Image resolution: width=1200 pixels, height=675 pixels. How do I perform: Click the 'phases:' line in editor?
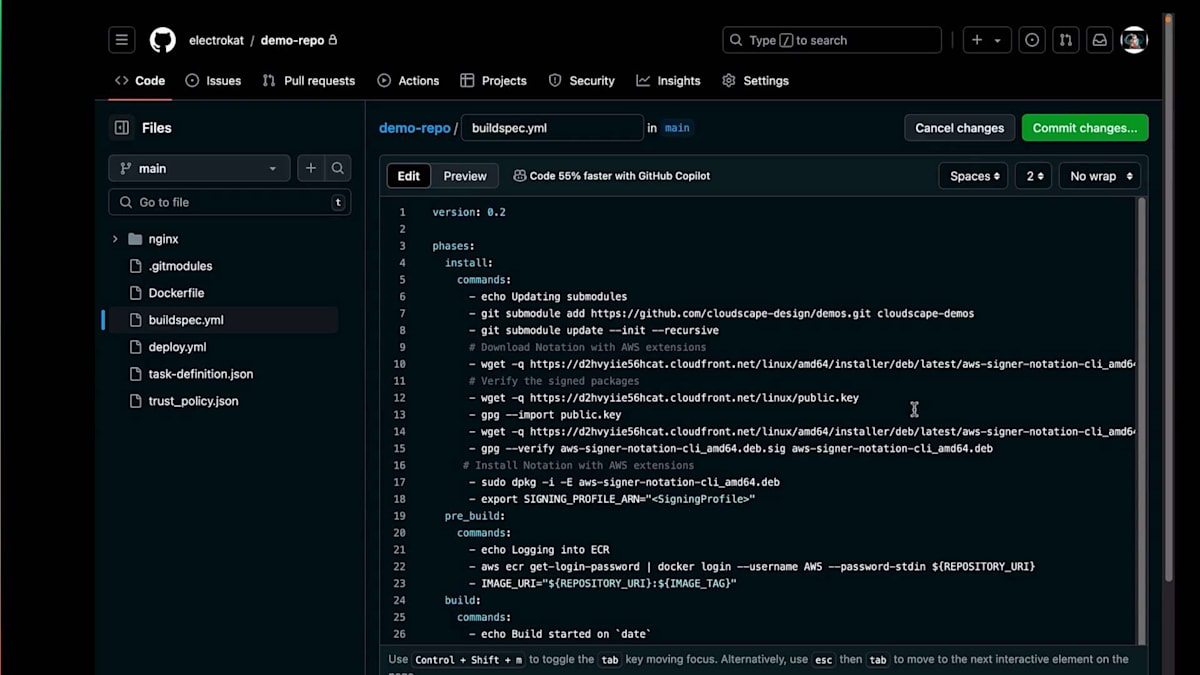453,246
